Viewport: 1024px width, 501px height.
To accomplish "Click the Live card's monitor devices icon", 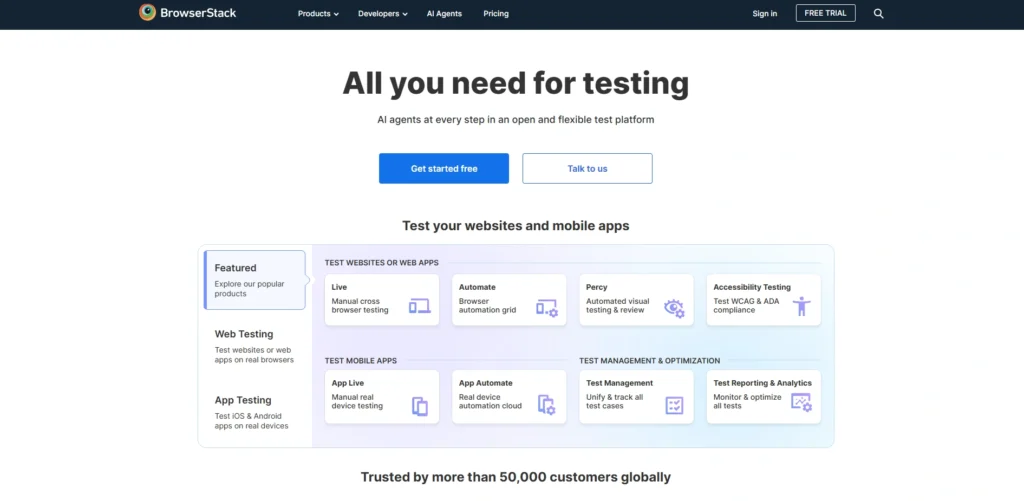I will pos(419,306).
